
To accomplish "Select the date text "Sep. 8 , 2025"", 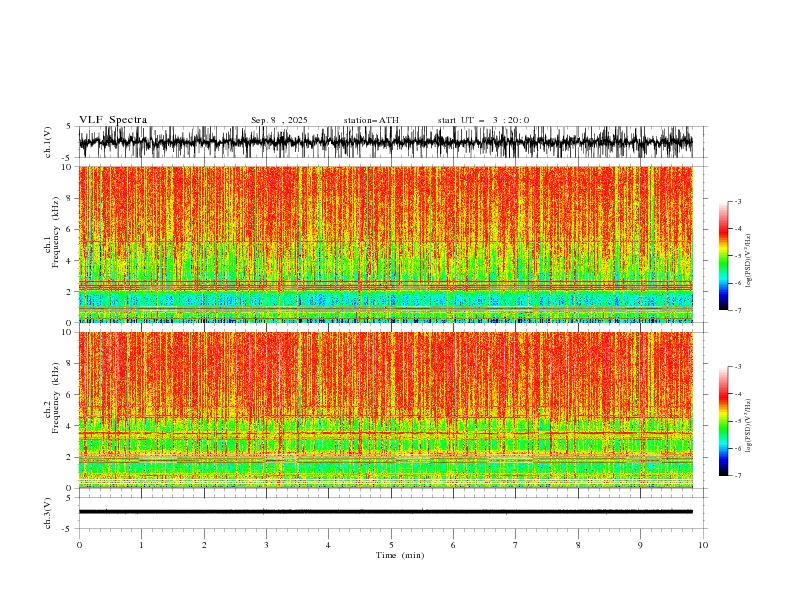I will pos(279,120).
